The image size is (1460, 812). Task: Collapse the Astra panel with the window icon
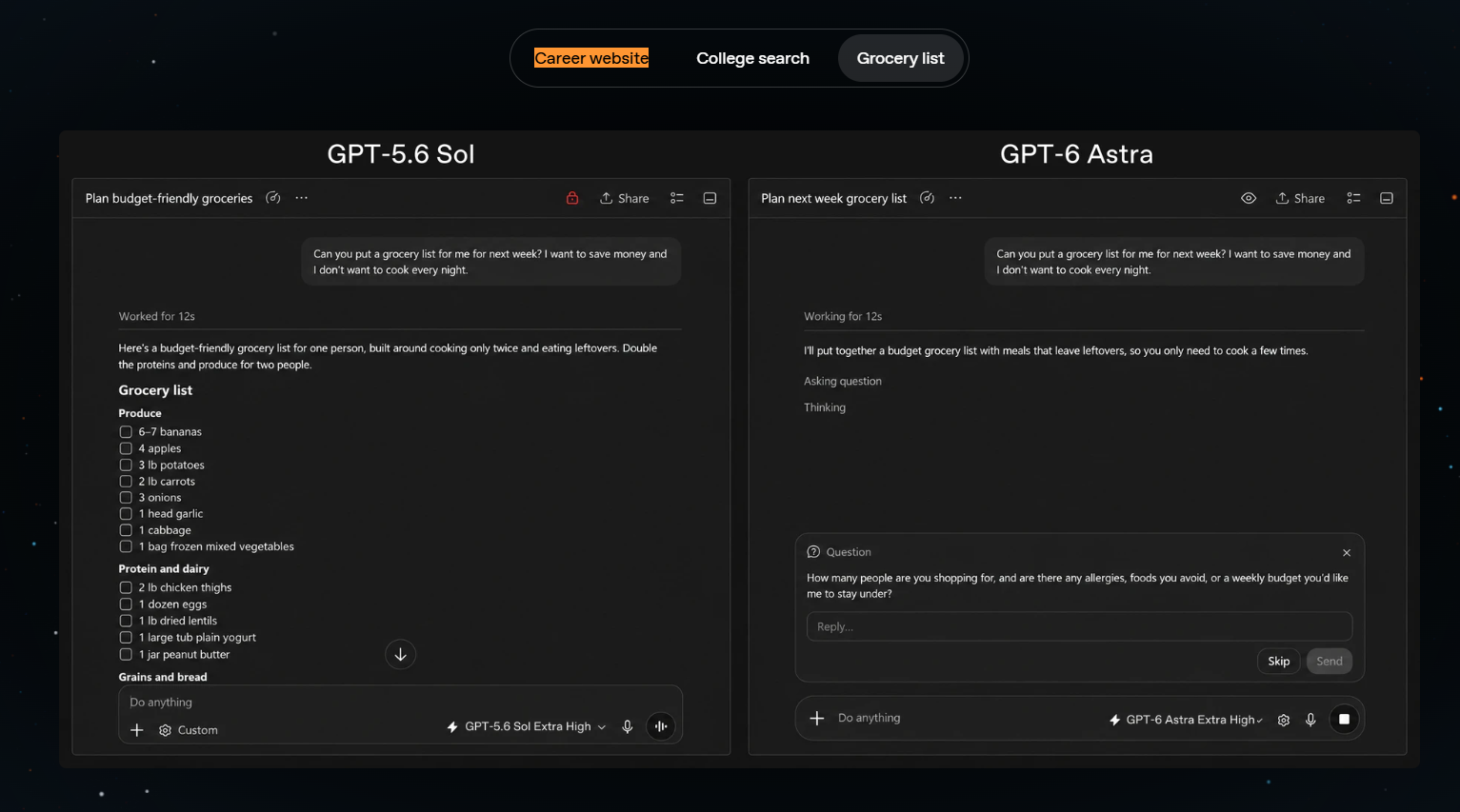coord(1387,198)
